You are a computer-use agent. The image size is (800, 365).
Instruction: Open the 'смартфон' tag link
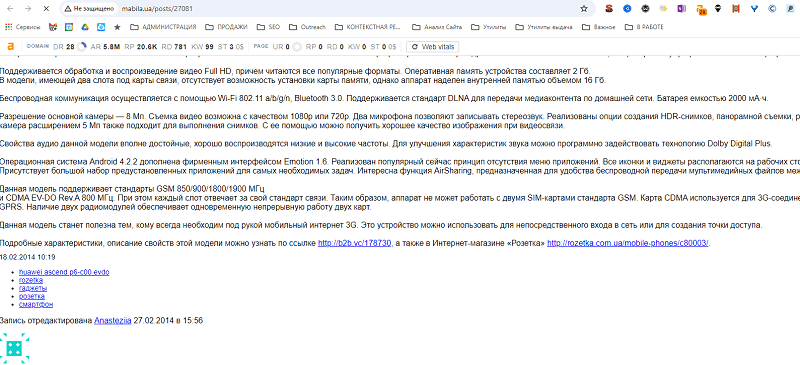point(36,304)
